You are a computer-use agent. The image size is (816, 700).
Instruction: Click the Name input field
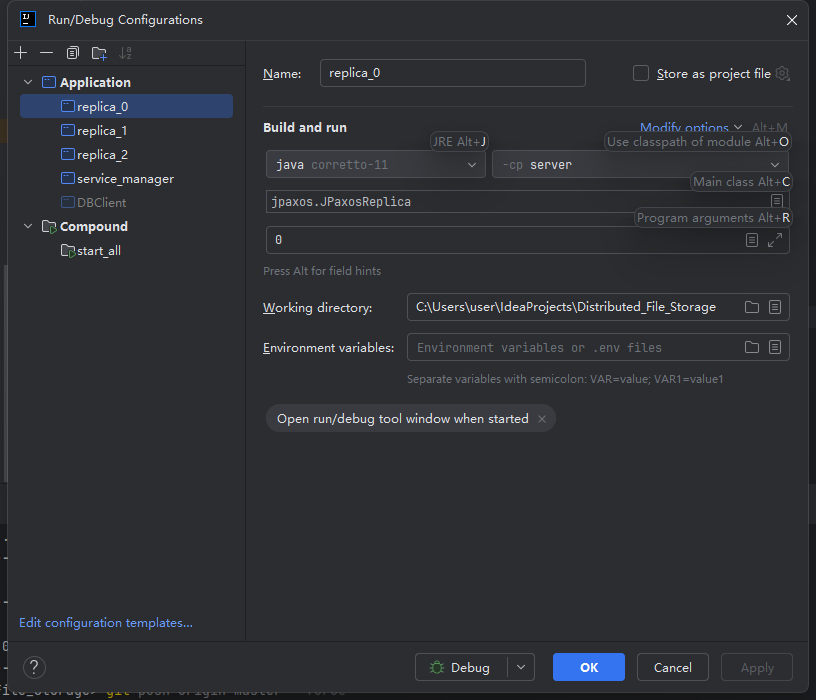tap(453, 73)
